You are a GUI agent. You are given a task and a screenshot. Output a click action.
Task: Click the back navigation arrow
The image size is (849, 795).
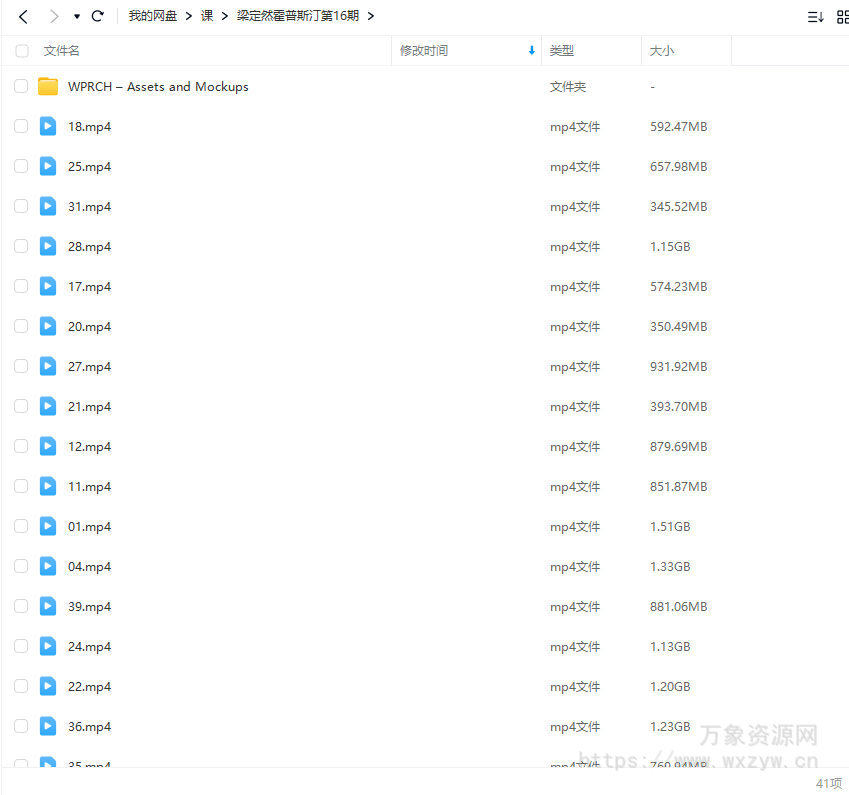(22, 16)
